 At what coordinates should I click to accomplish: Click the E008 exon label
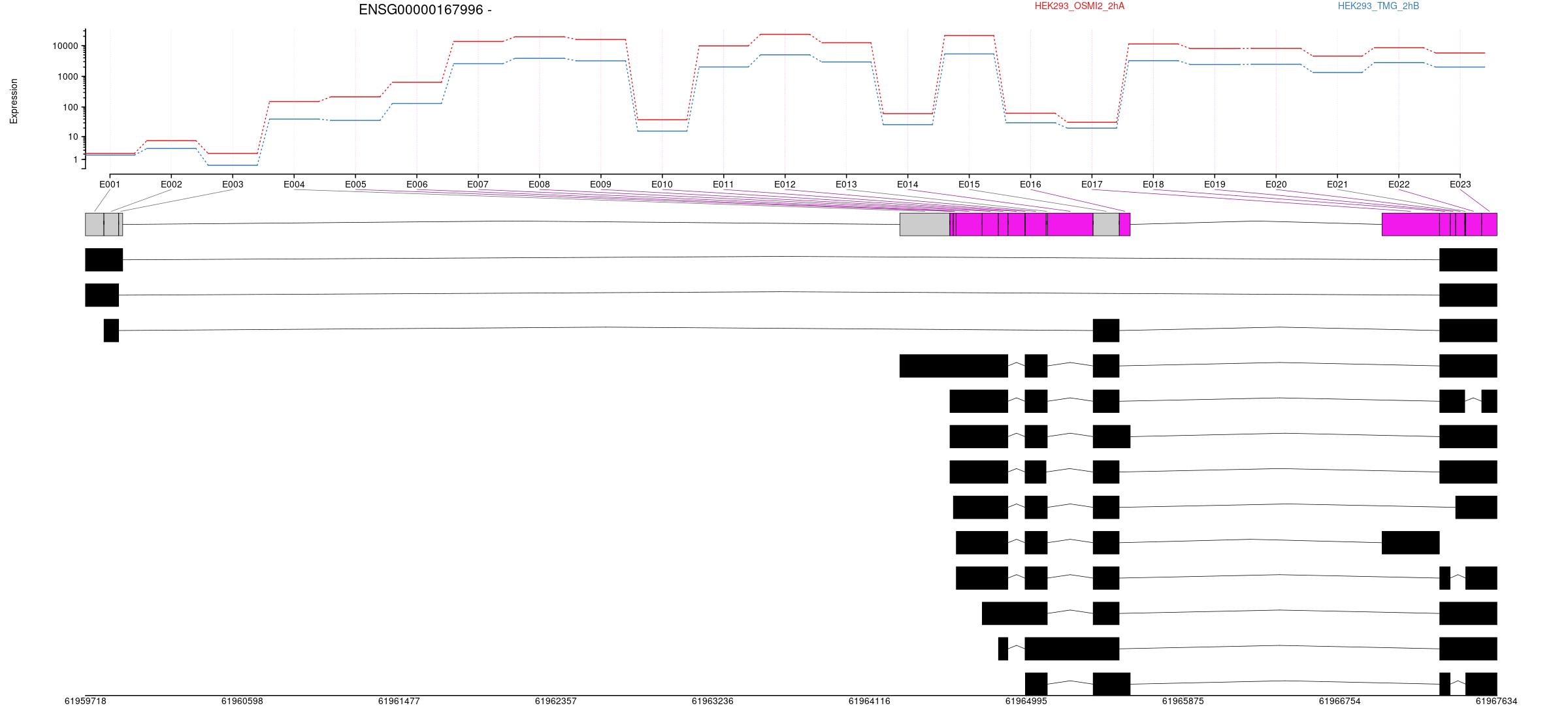[x=539, y=184]
